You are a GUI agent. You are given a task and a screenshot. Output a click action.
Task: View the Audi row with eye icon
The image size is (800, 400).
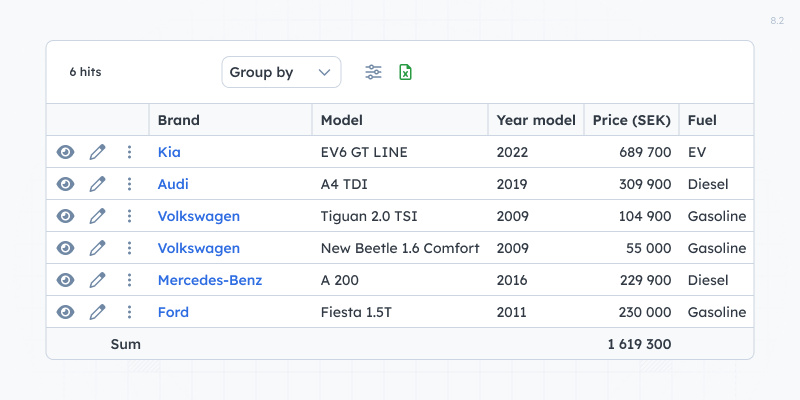(65, 184)
